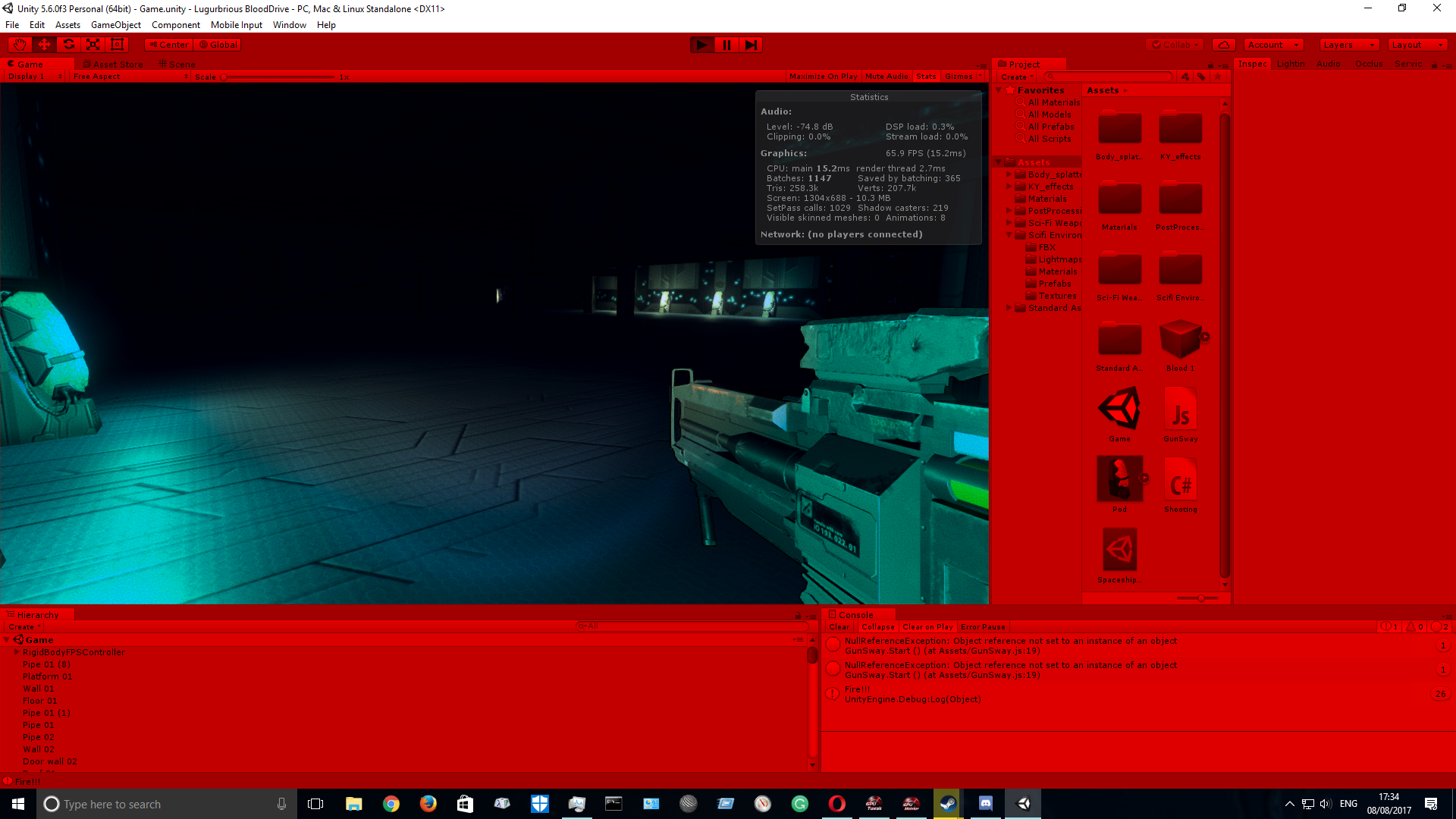This screenshot has height=819, width=1456.
Task: Toggle Mute Audio in Game view
Action: click(x=886, y=77)
